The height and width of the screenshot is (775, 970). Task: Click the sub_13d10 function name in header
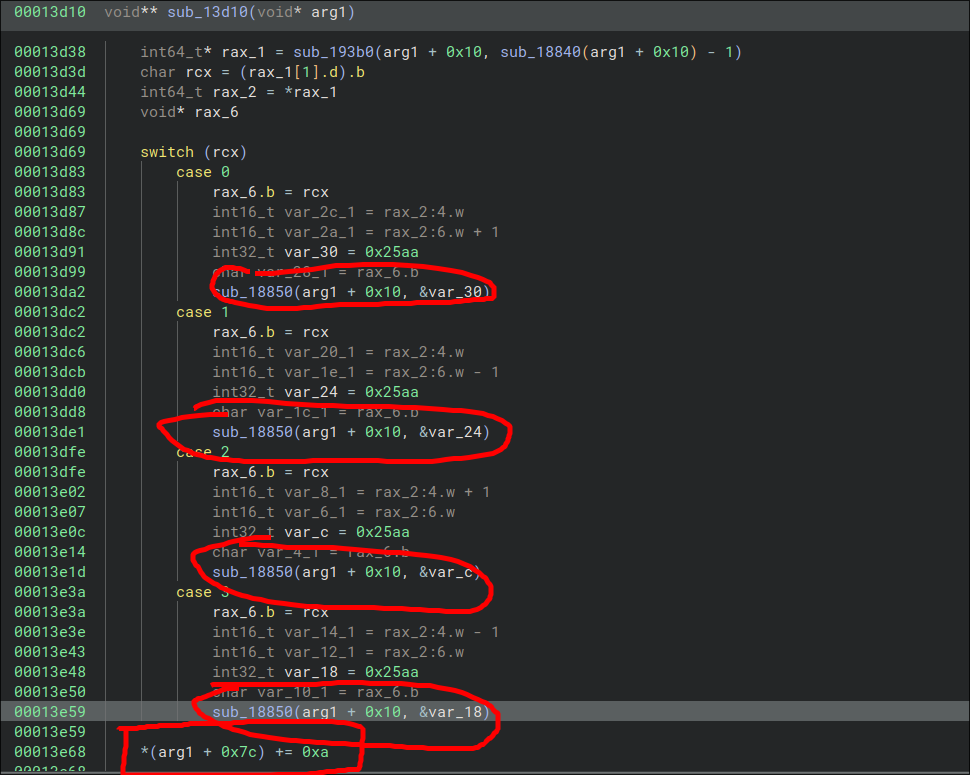[209, 12]
